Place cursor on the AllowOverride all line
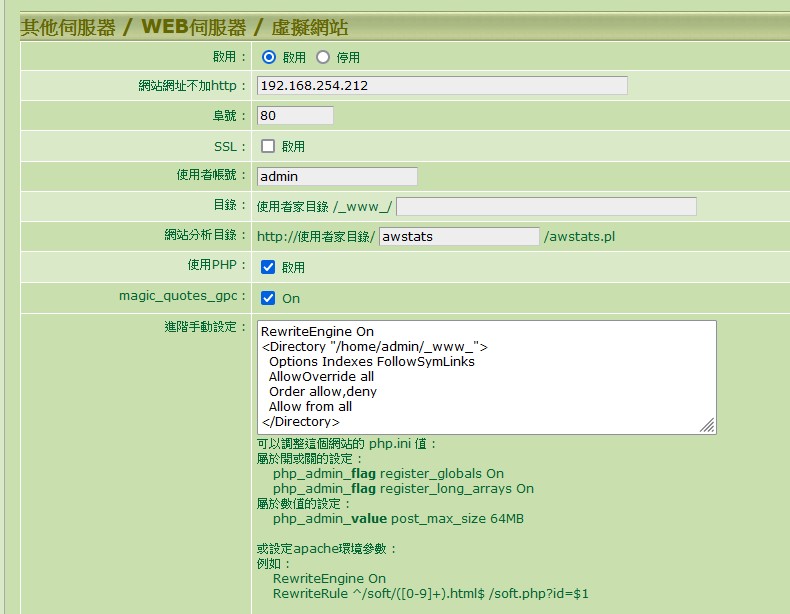Viewport: 790px width, 614px height. tap(321, 377)
